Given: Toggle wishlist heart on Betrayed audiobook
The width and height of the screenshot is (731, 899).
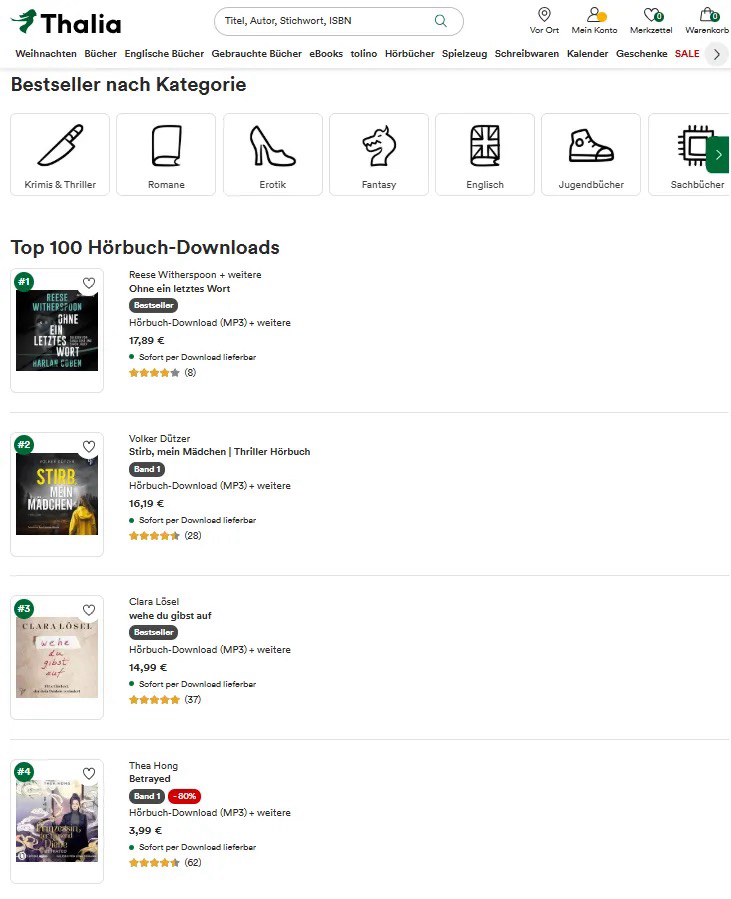Looking at the screenshot, I should pyautogui.click(x=89, y=774).
